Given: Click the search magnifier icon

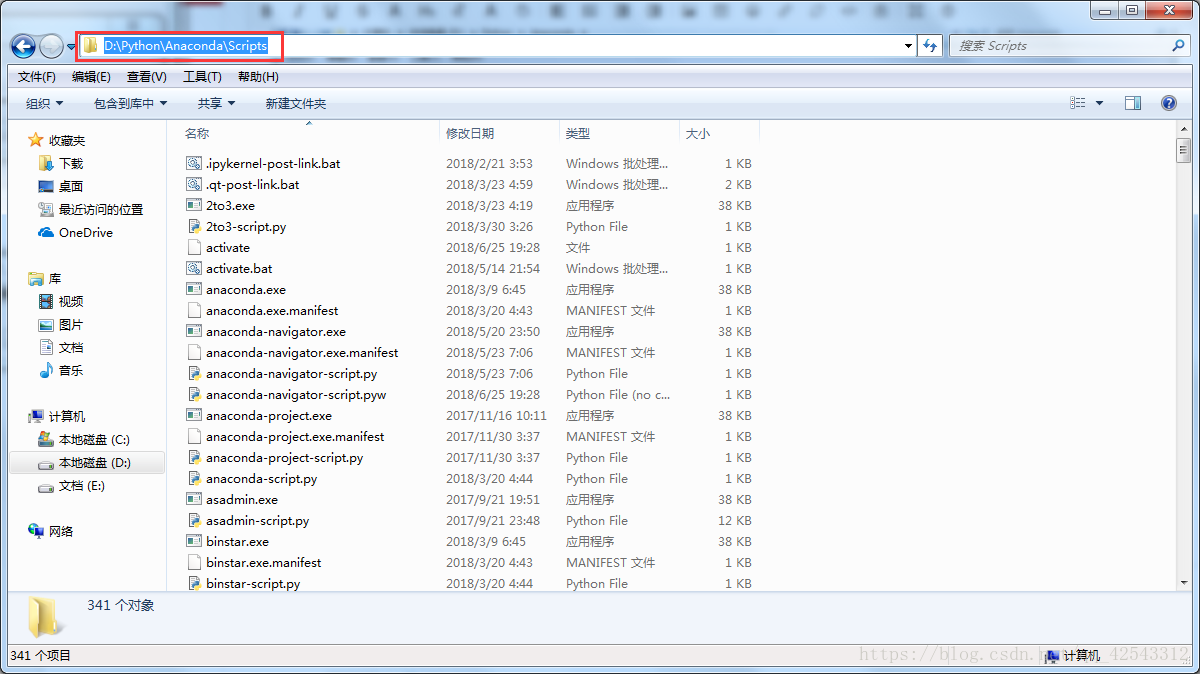Looking at the screenshot, I should [1178, 46].
